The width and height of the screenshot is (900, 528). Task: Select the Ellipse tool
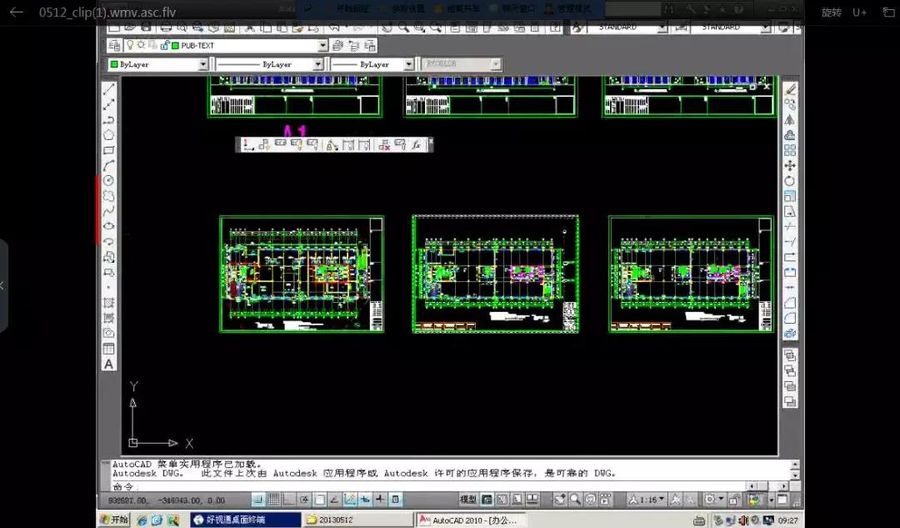tap(108, 226)
